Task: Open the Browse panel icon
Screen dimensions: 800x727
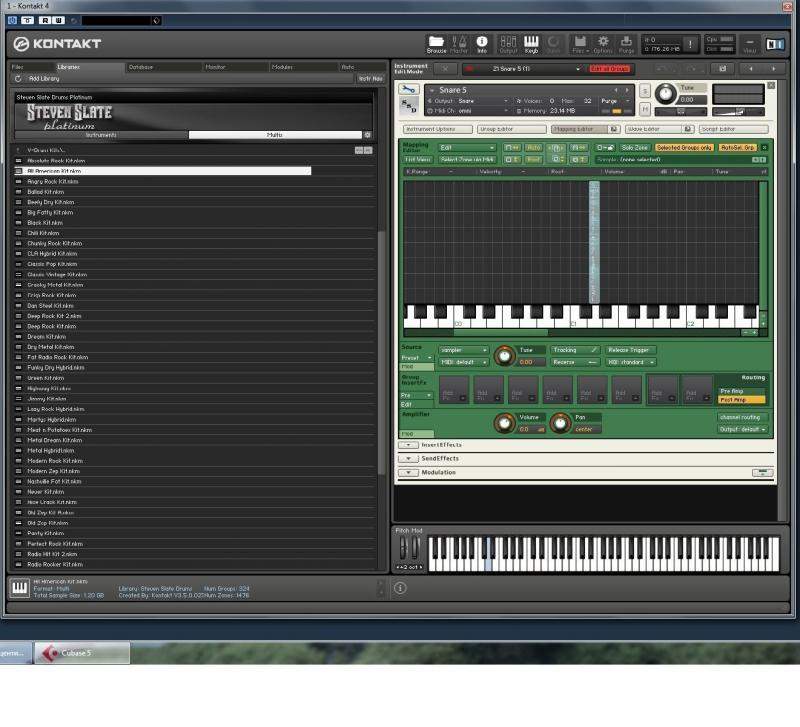Action: tap(437, 43)
